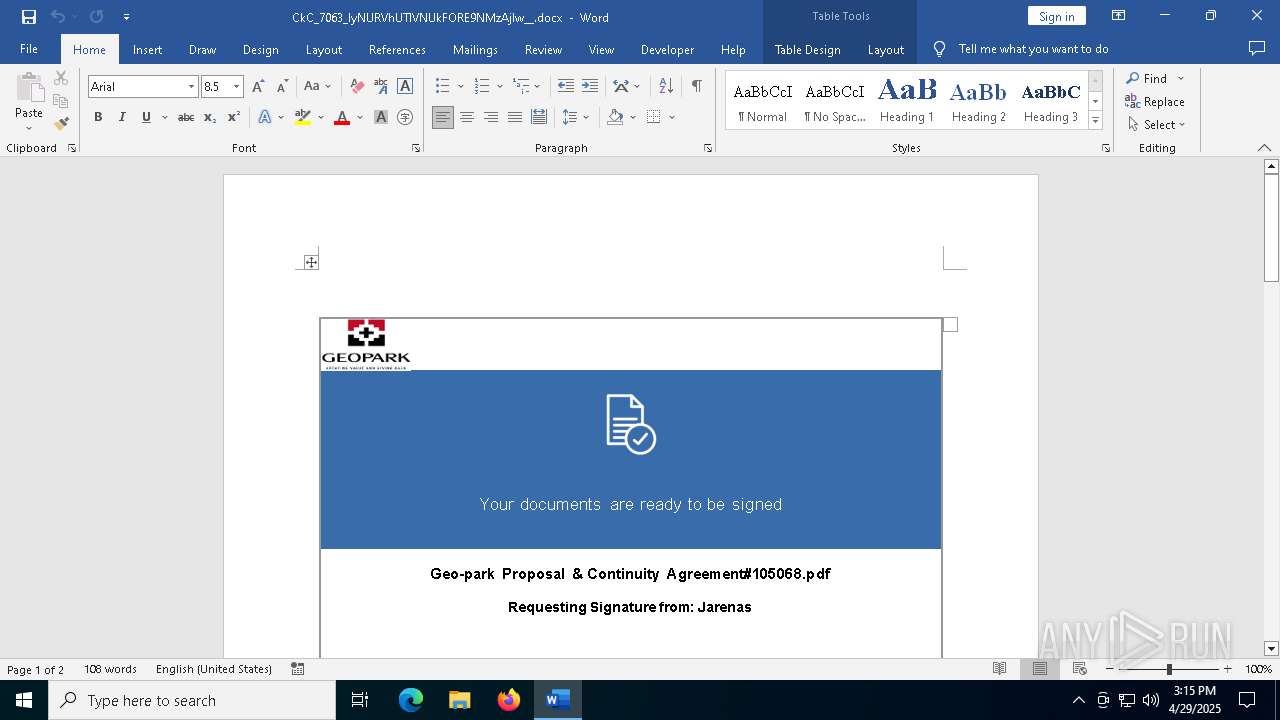This screenshot has width=1280, height=720.
Task: Open the Print Layout view icon
Action: tap(1040, 669)
